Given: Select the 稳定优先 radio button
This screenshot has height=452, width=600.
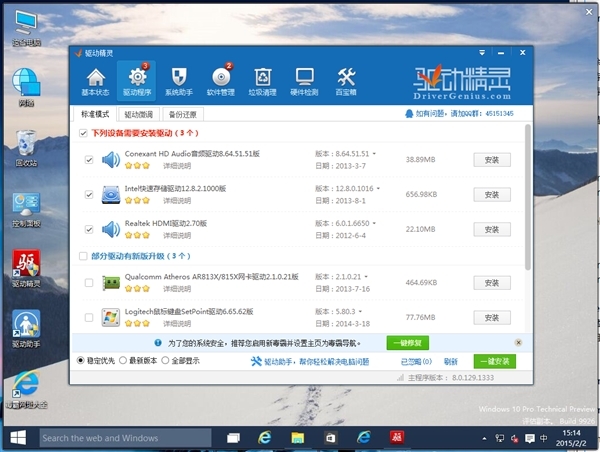Looking at the screenshot, I should (80, 361).
